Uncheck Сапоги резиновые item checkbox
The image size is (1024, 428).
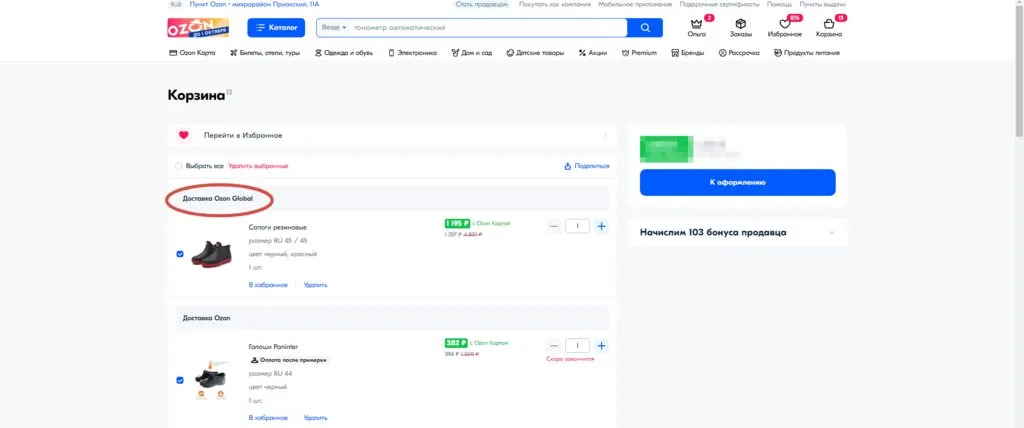click(x=180, y=254)
